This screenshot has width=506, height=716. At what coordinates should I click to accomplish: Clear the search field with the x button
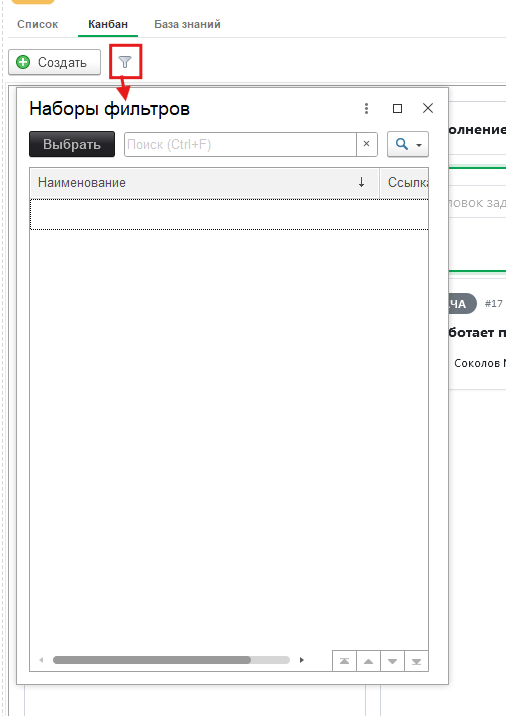pos(366,144)
